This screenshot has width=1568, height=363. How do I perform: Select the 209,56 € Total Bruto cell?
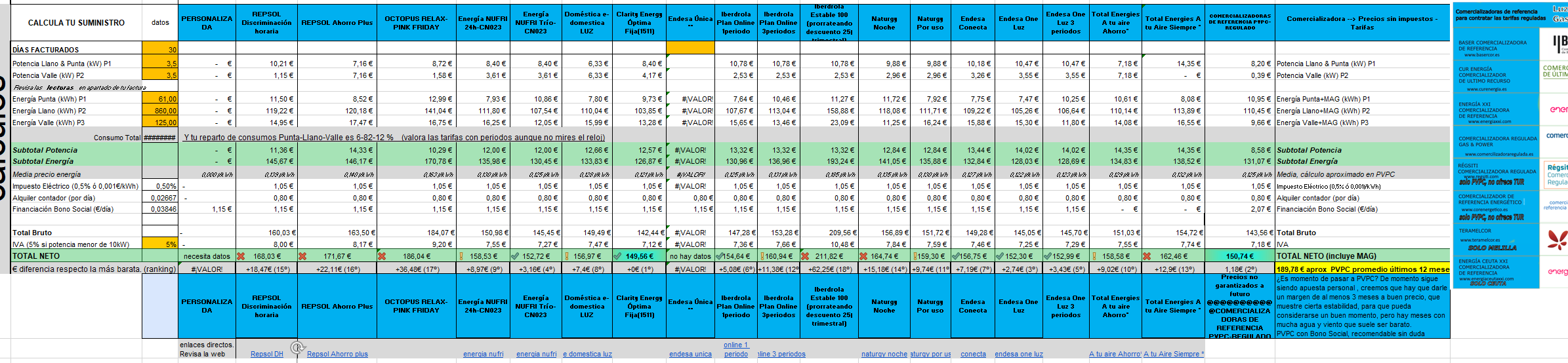[829, 233]
